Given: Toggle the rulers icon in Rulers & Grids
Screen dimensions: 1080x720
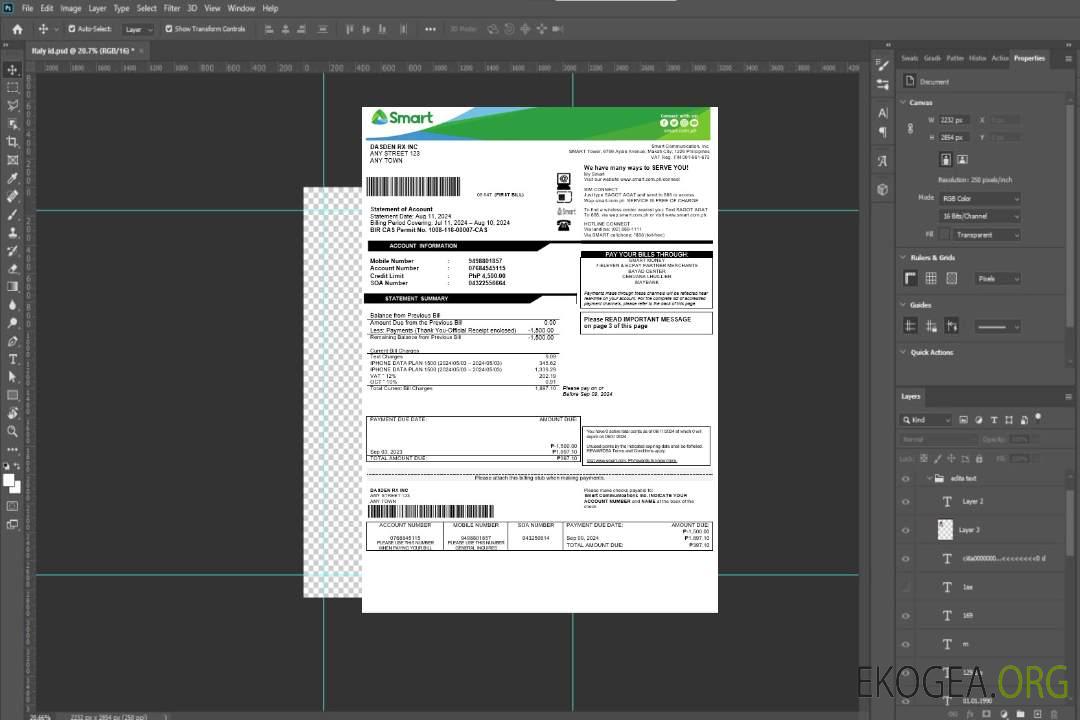Looking at the screenshot, I should (x=911, y=278).
